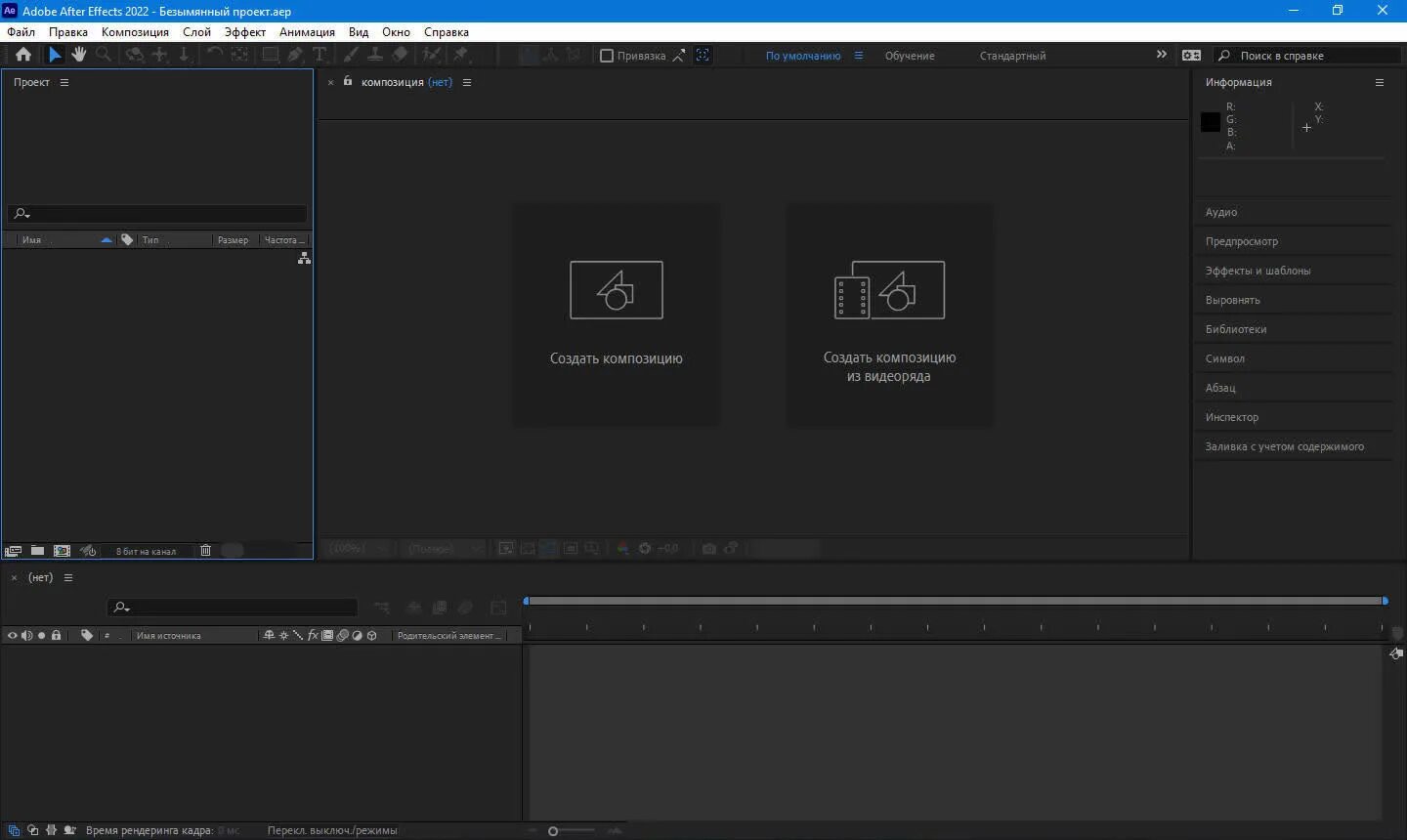Screen dimensions: 1407x840
Task: Create a new folder in the Project panel
Action: (x=37, y=550)
